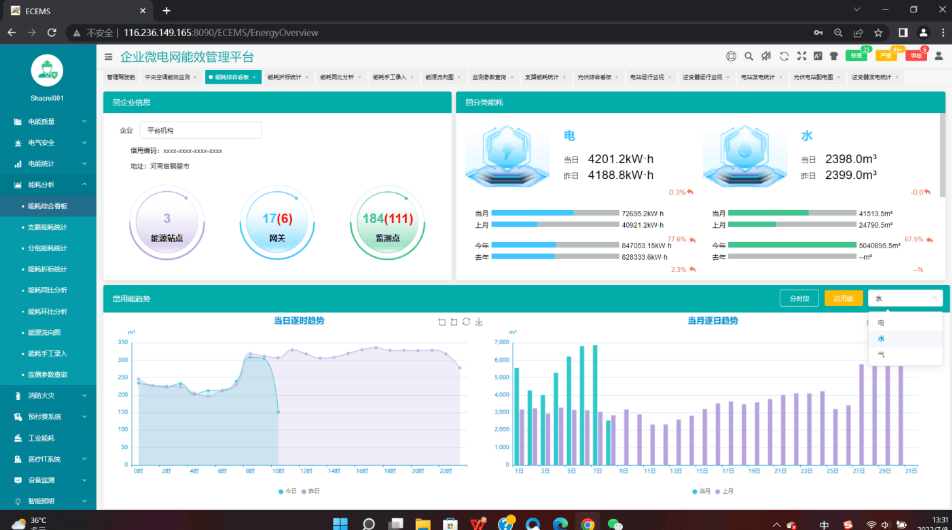Click the download icon on hourly trend chart
952x530 pixels.
point(479,322)
